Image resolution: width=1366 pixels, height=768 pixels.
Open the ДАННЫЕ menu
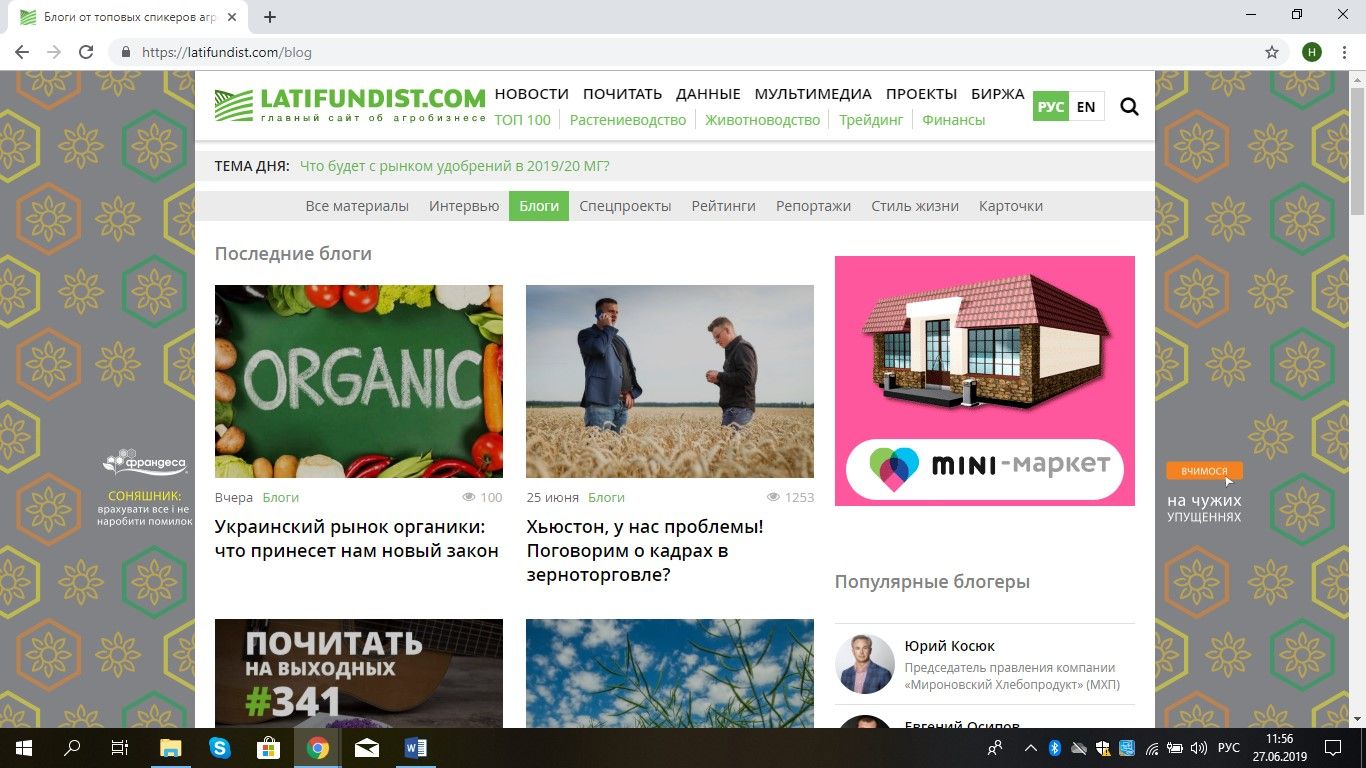click(x=708, y=94)
